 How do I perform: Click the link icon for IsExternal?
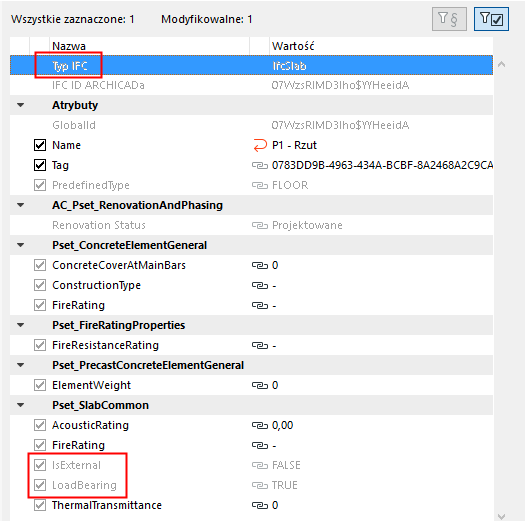click(x=260, y=465)
